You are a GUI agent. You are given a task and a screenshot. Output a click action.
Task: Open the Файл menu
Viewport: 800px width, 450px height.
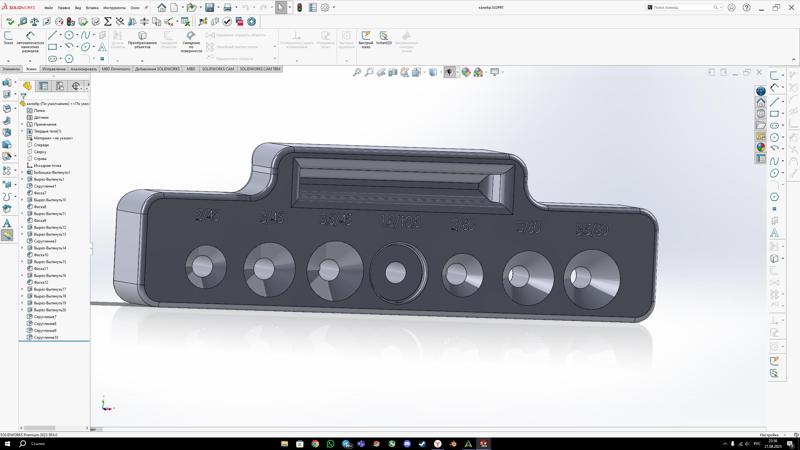(48, 8)
